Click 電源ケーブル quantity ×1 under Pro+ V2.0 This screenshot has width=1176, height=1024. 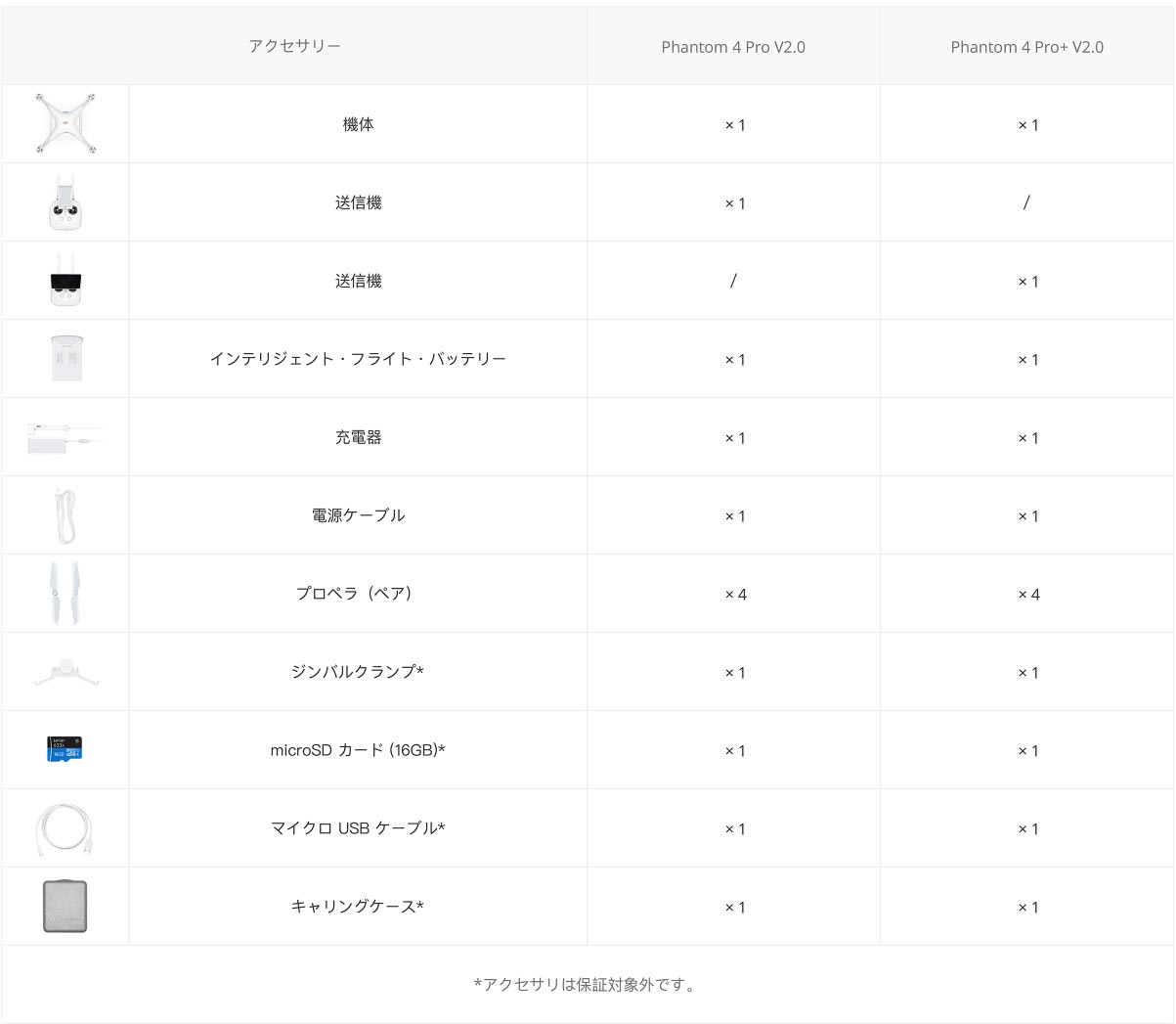(x=1027, y=516)
